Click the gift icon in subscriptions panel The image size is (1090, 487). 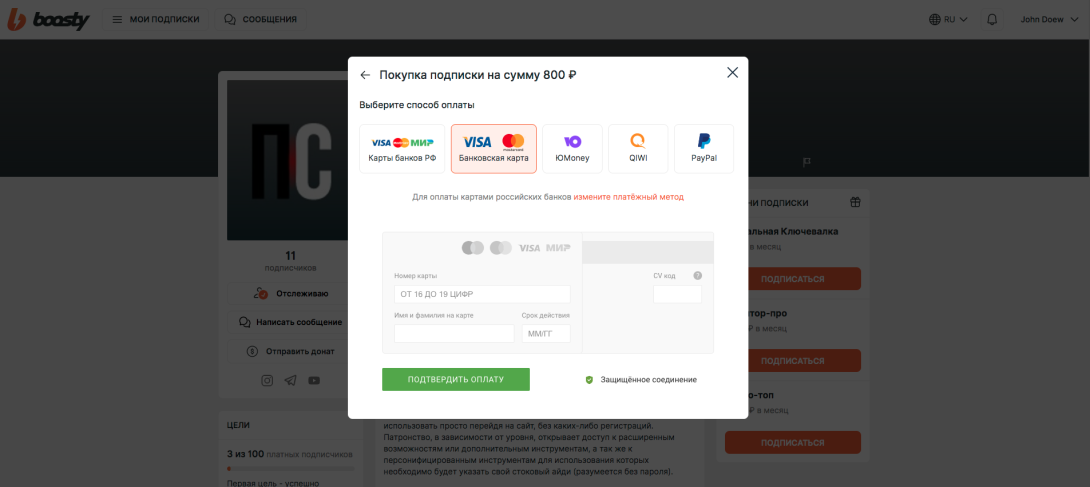click(855, 203)
